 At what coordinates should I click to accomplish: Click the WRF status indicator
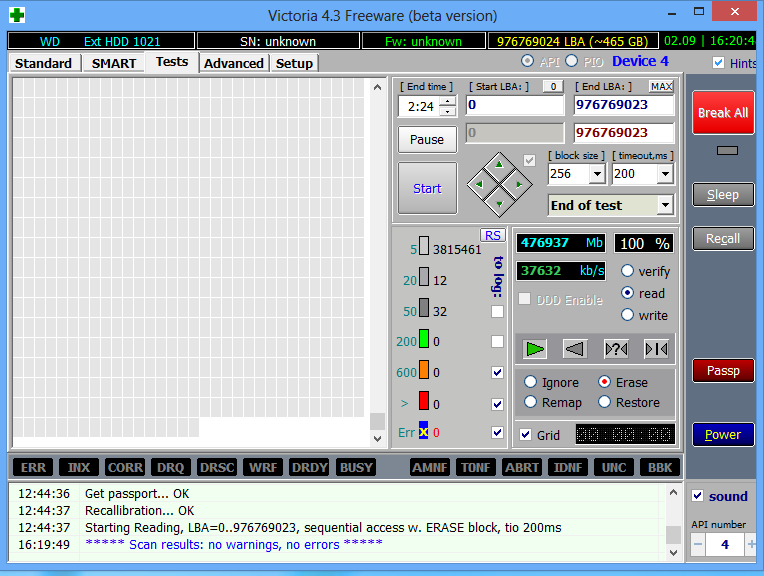point(263,467)
